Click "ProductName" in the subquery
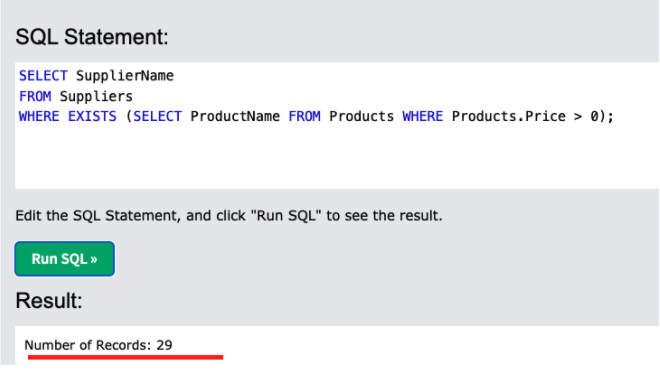This screenshot has height=370, width=660. point(235,116)
